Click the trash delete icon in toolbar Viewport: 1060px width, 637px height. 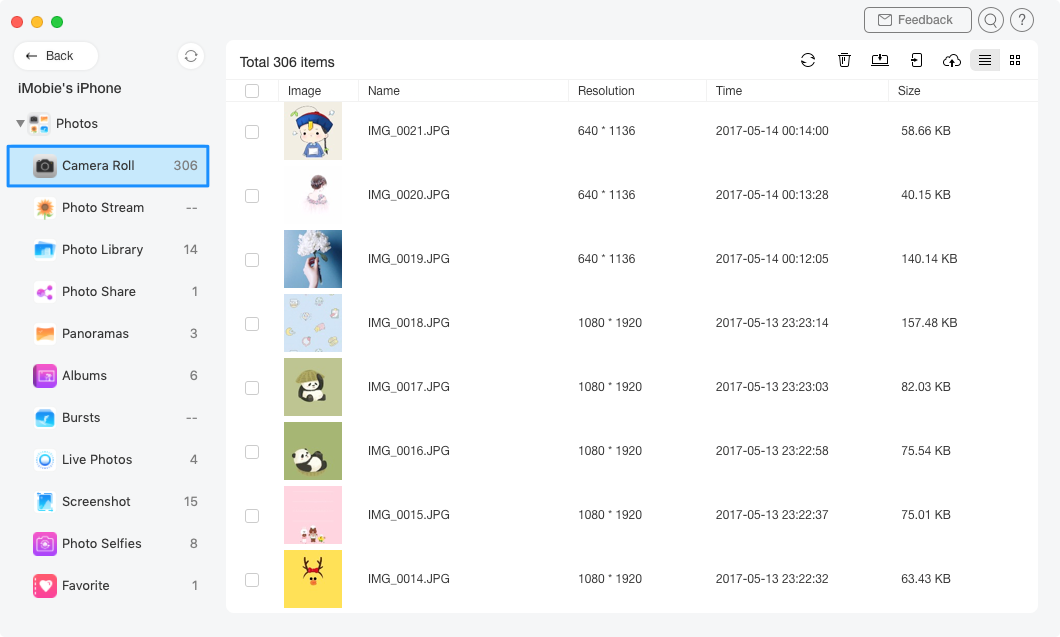point(844,61)
